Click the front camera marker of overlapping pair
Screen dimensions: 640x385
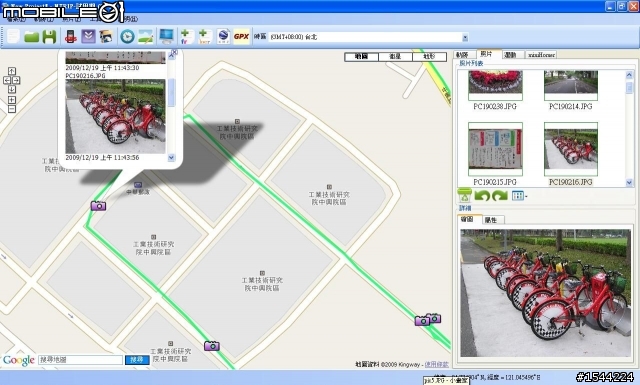(422, 321)
